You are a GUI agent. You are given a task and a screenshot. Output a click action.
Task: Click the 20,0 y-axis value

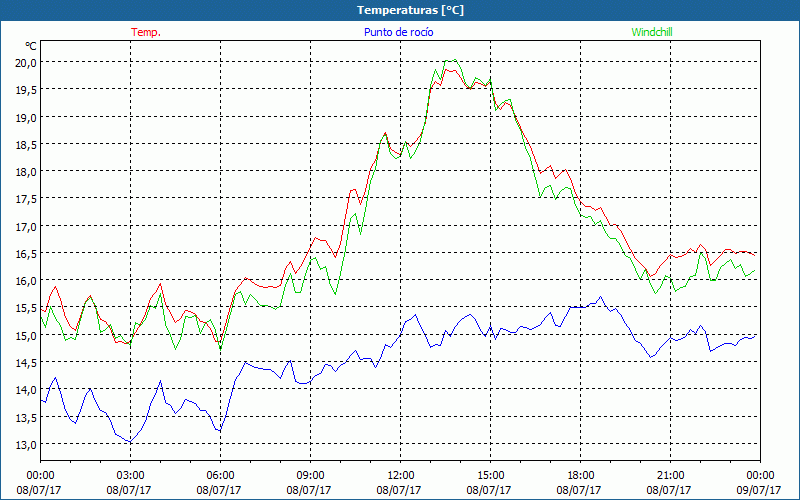click(x=26, y=63)
